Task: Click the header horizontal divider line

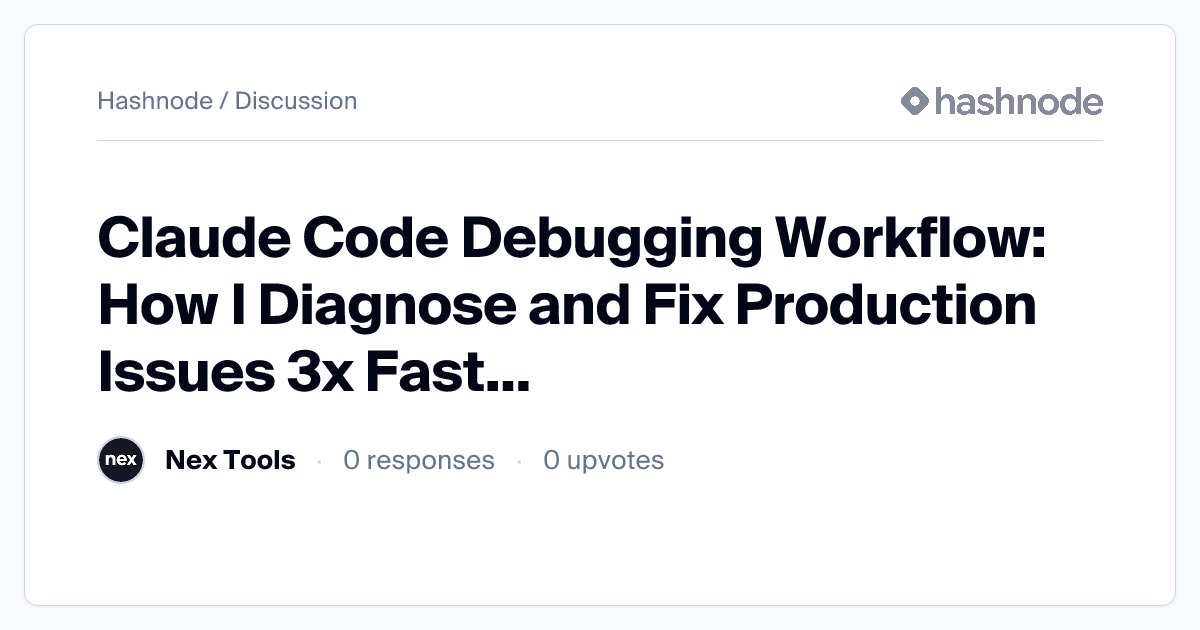Action: click(600, 141)
